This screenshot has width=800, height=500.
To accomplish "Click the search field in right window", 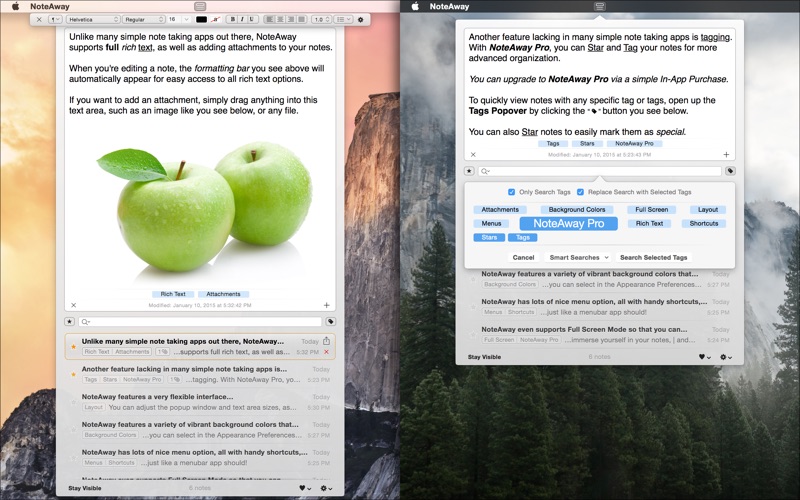I will click(x=599, y=171).
